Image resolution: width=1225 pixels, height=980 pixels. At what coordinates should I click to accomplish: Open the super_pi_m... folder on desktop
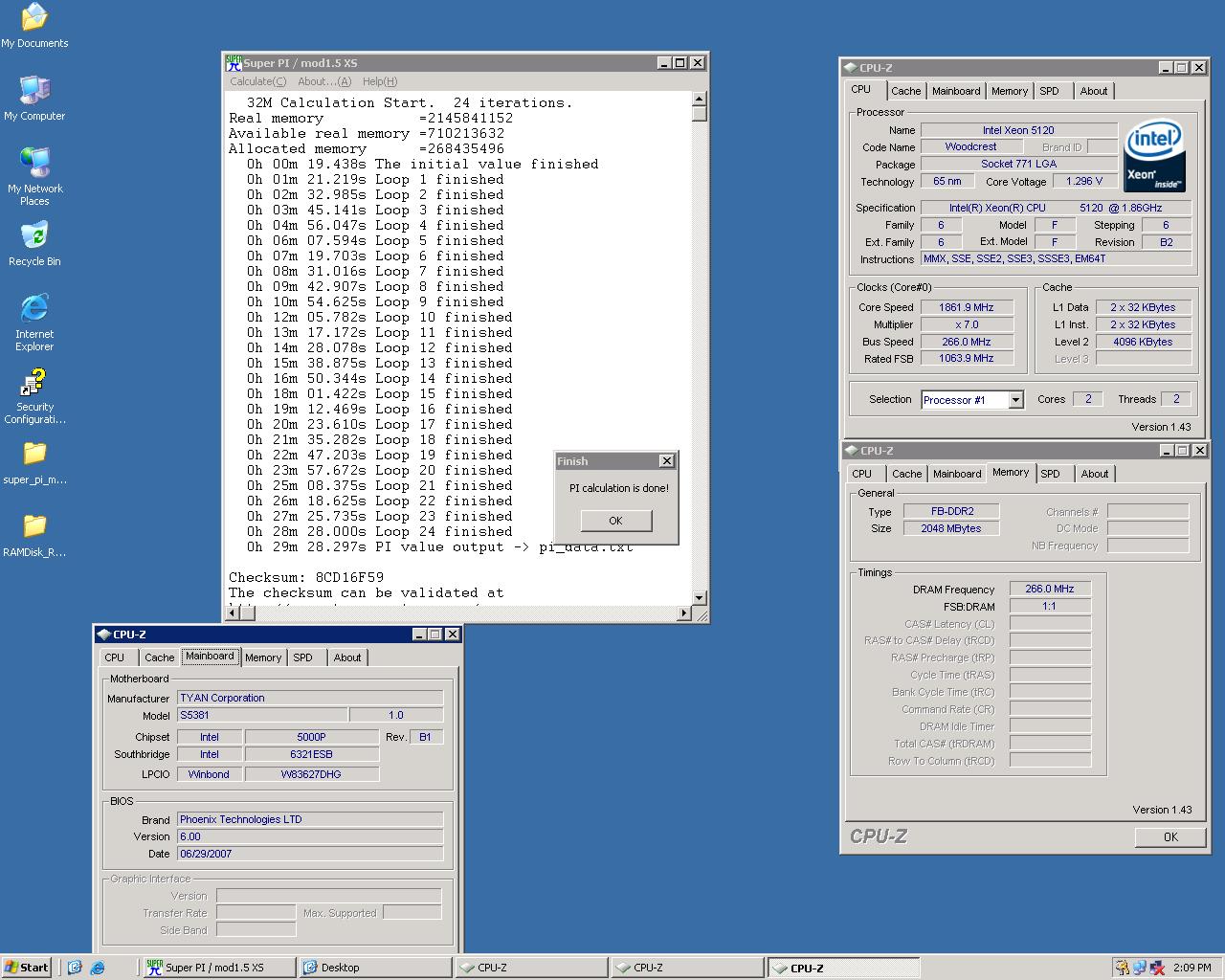click(x=34, y=463)
